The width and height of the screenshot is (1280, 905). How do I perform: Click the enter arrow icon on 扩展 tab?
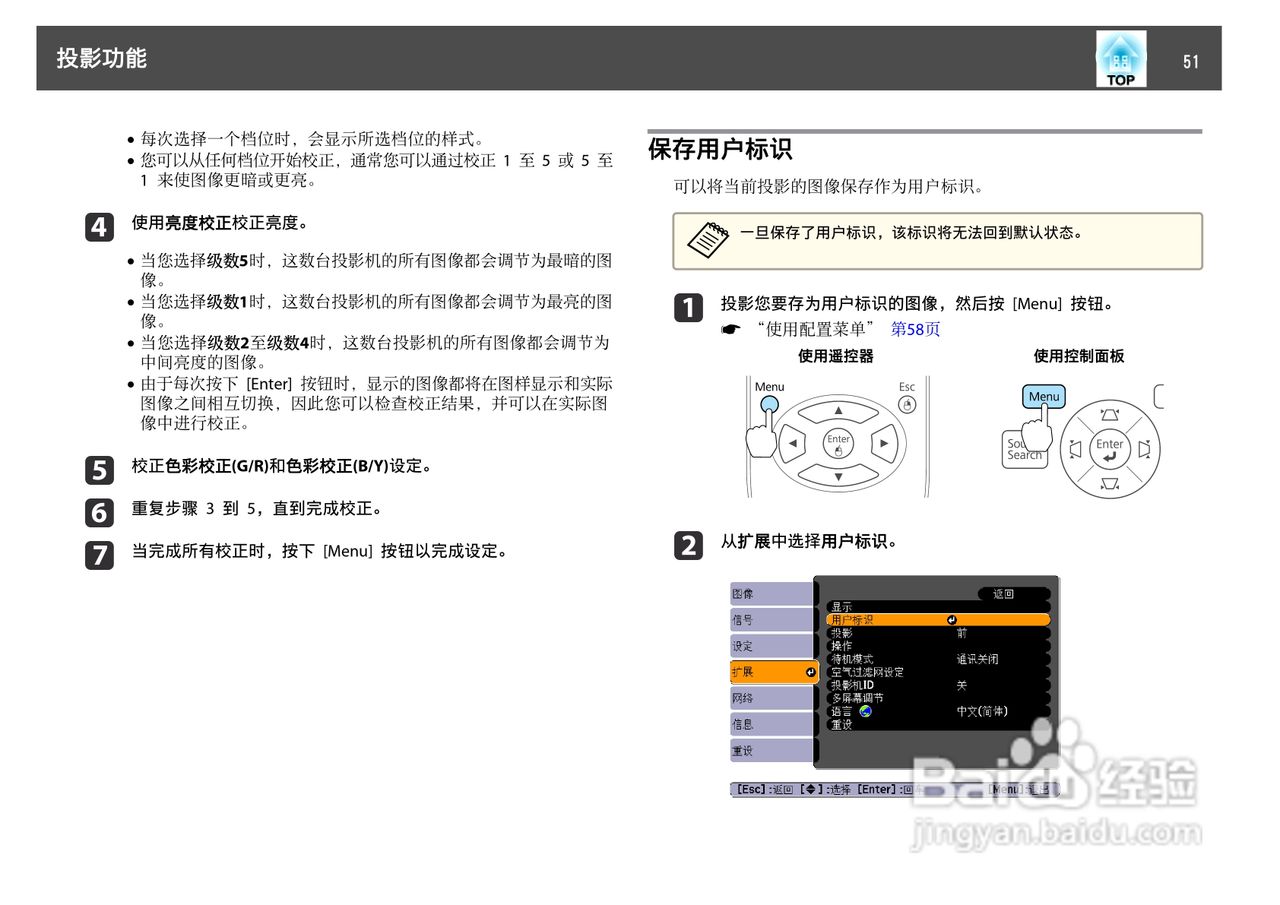810,672
